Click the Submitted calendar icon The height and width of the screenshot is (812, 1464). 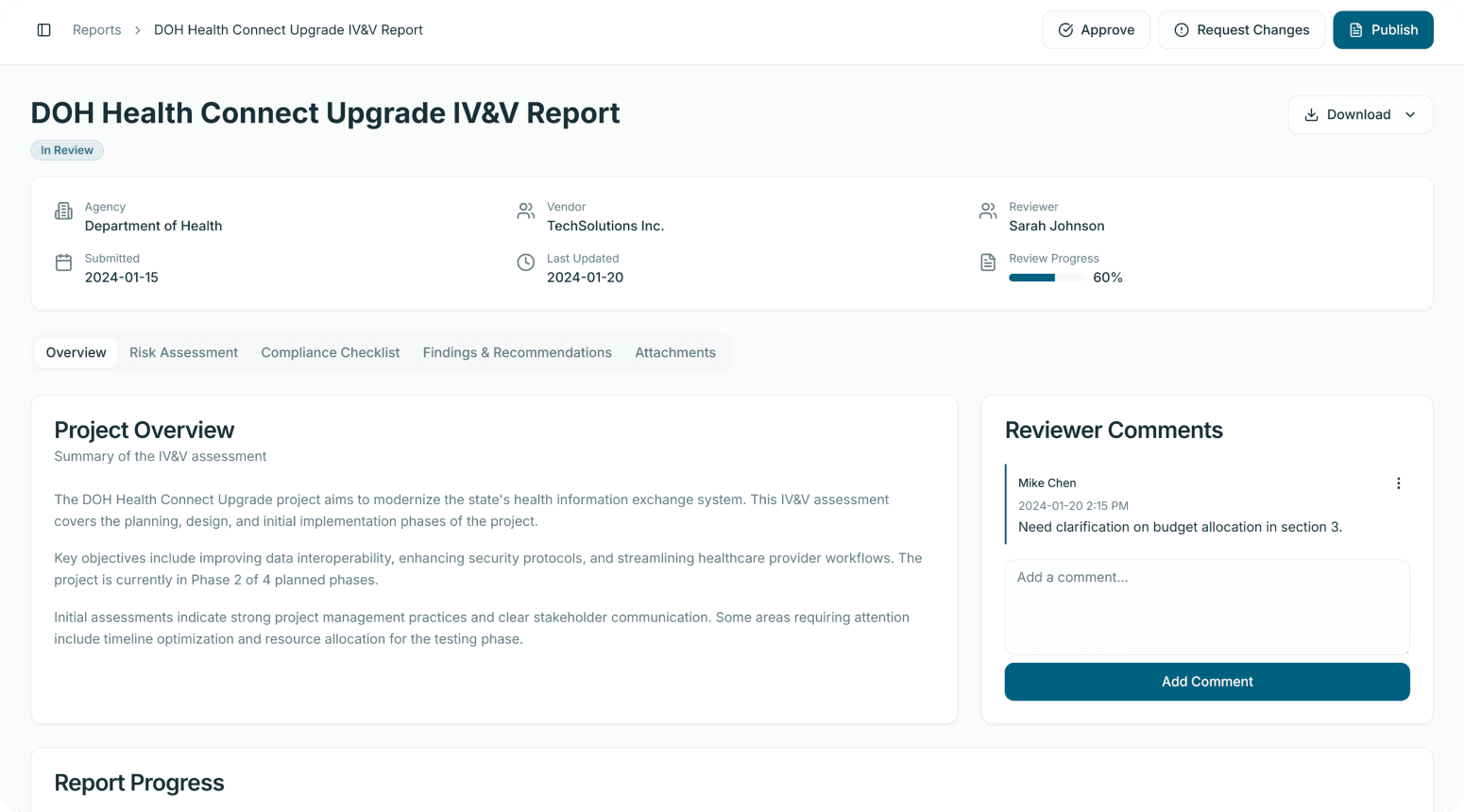(63, 262)
